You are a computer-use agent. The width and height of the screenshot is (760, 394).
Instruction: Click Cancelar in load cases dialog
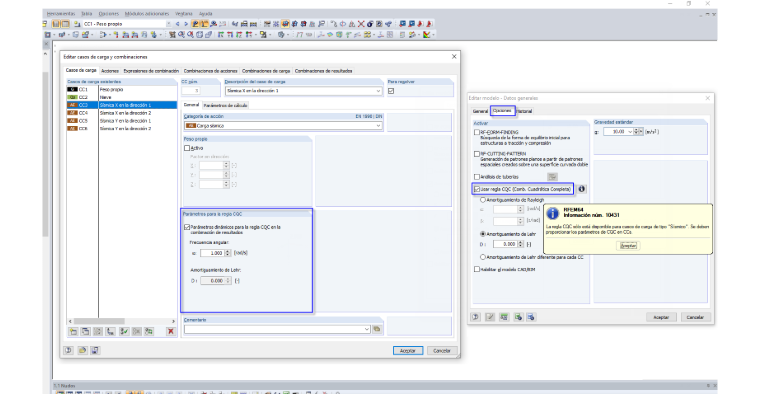pyautogui.click(x=442, y=350)
